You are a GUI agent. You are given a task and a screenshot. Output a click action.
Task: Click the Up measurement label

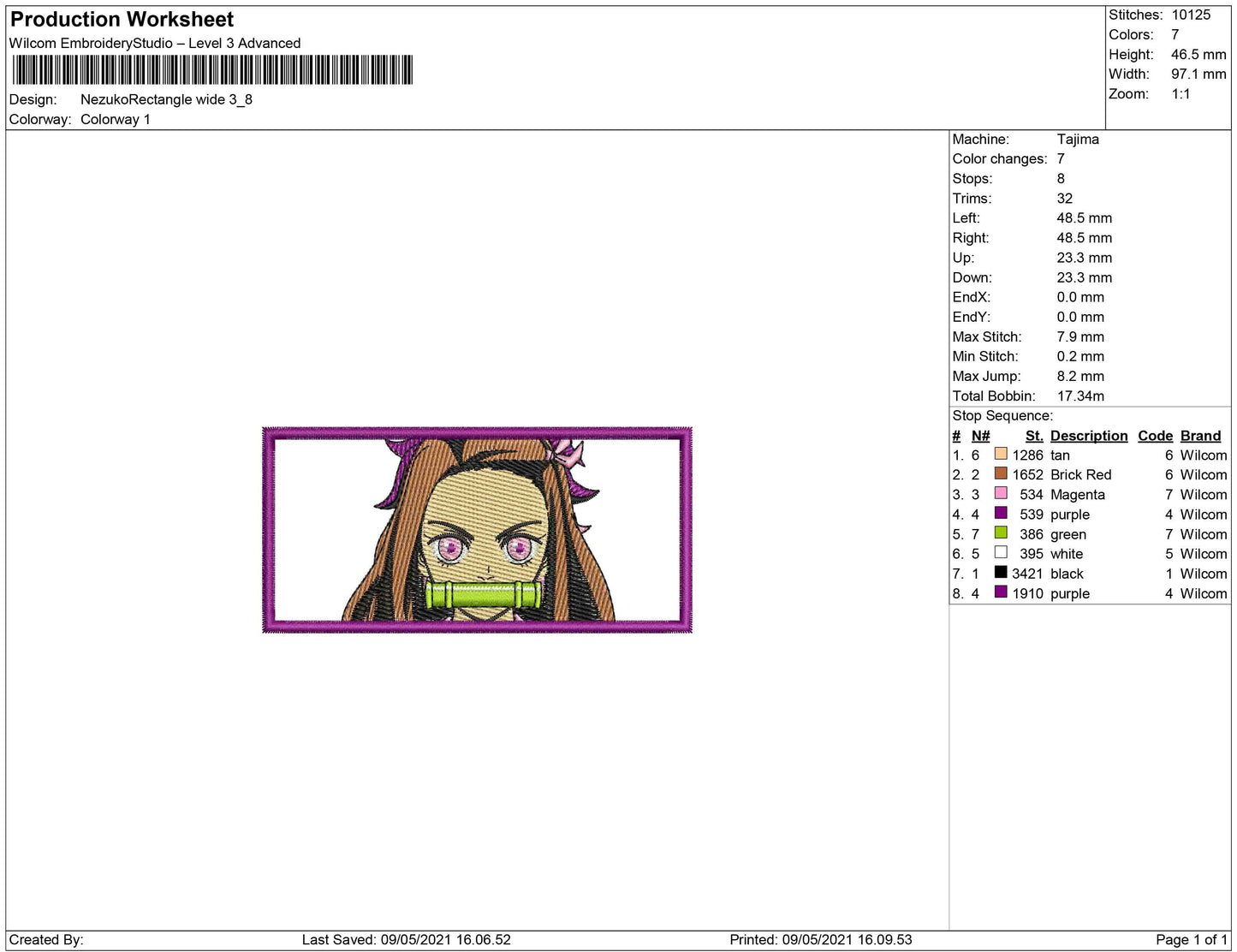pos(963,257)
